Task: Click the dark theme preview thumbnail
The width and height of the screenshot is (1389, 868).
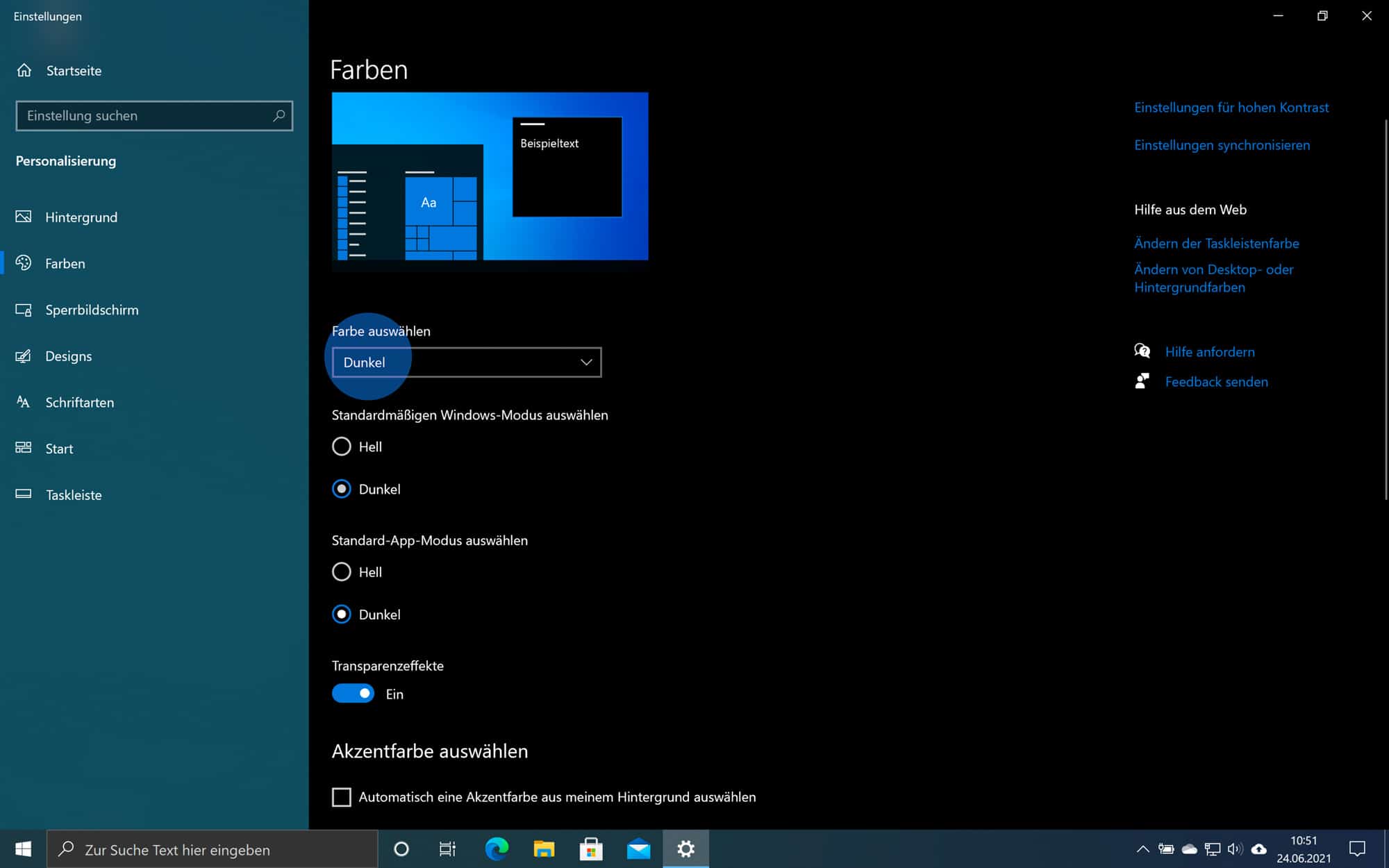Action: pyautogui.click(x=489, y=176)
